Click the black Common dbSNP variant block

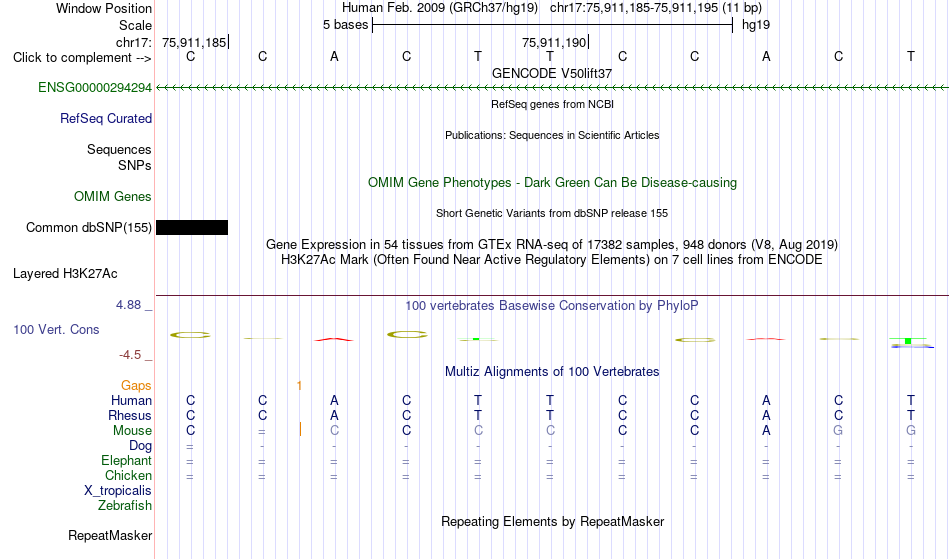(x=192, y=227)
